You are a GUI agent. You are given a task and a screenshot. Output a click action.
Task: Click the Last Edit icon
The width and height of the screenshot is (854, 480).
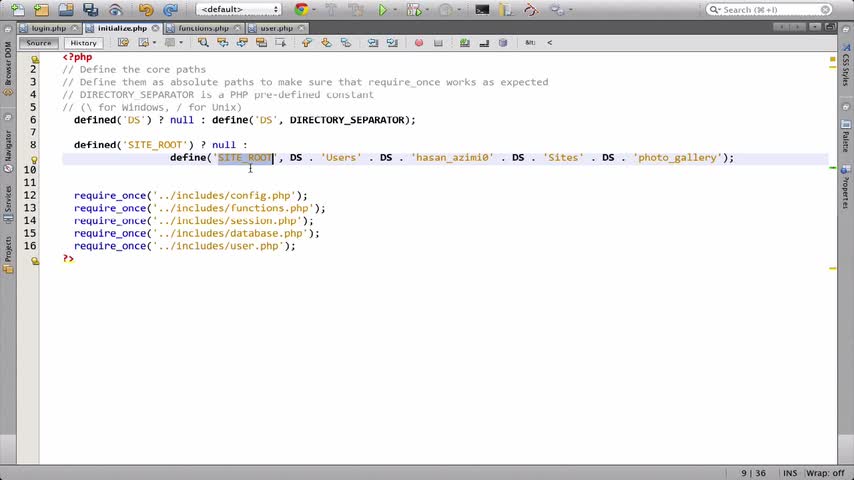(x=123, y=42)
